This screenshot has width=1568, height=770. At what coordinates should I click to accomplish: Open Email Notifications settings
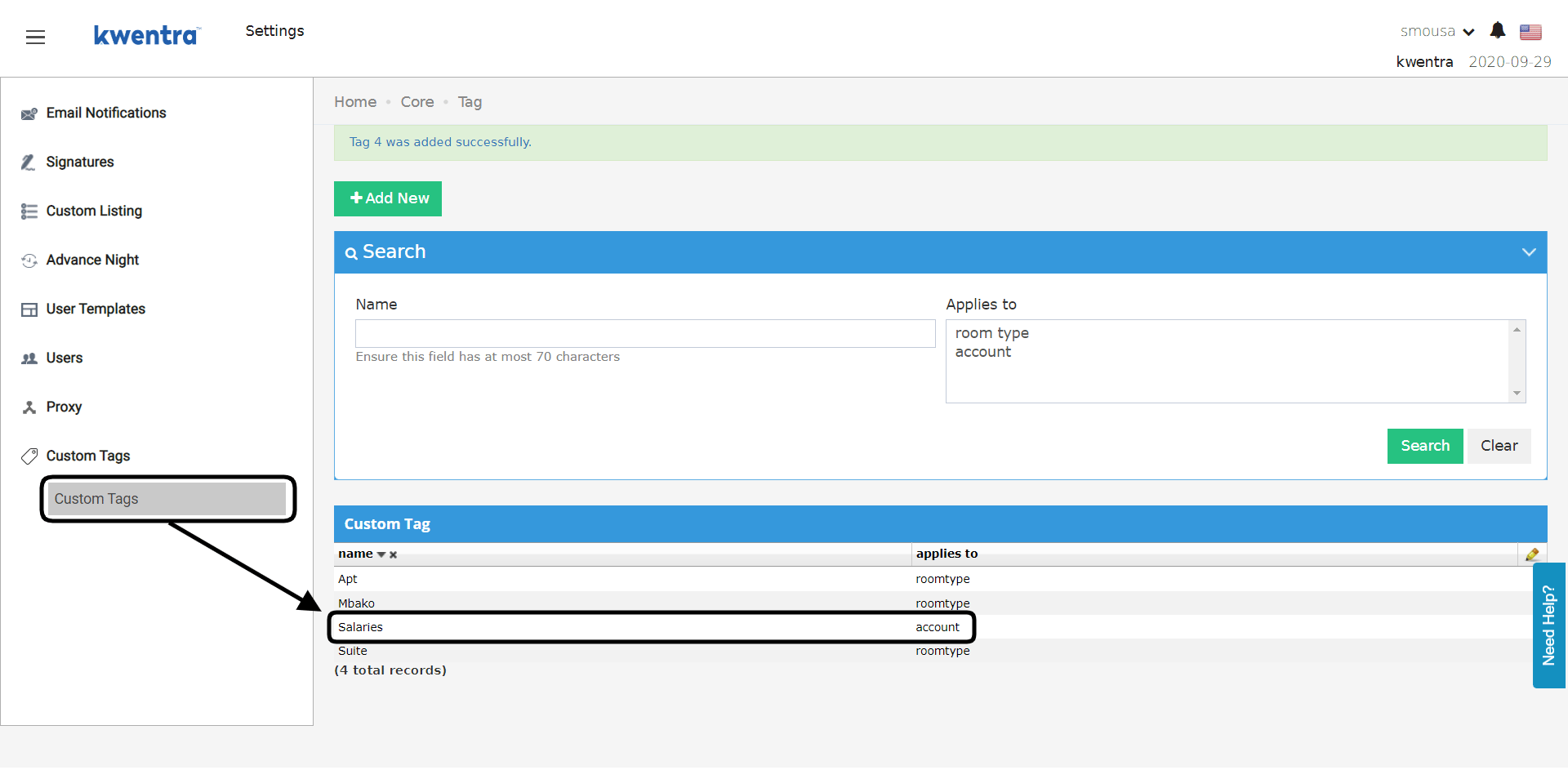click(x=106, y=113)
